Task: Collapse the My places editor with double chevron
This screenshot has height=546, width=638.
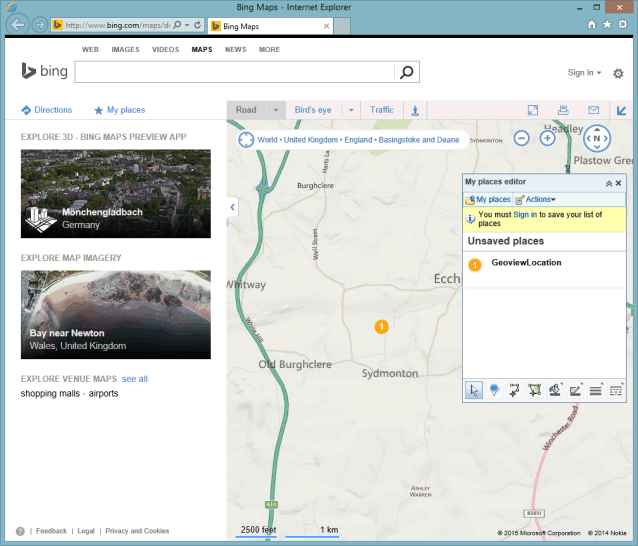Action: coord(609,183)
